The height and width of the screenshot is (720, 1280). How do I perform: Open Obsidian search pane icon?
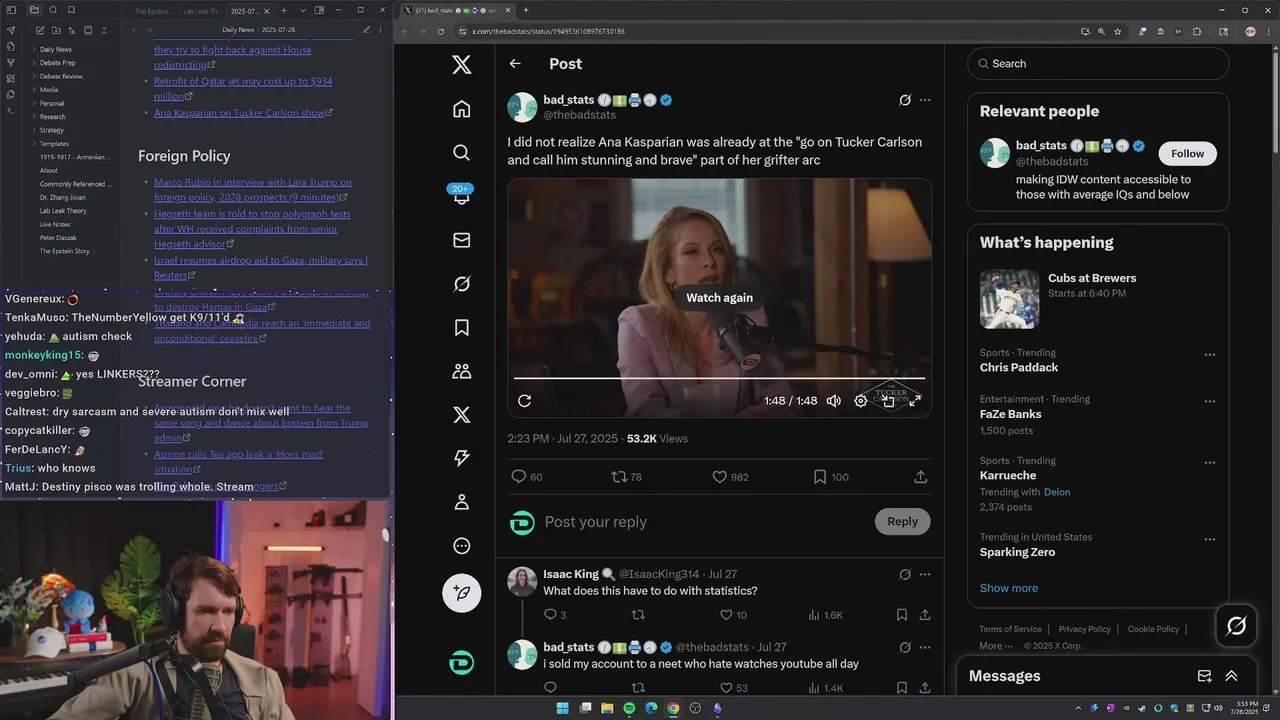click(53, 10)
